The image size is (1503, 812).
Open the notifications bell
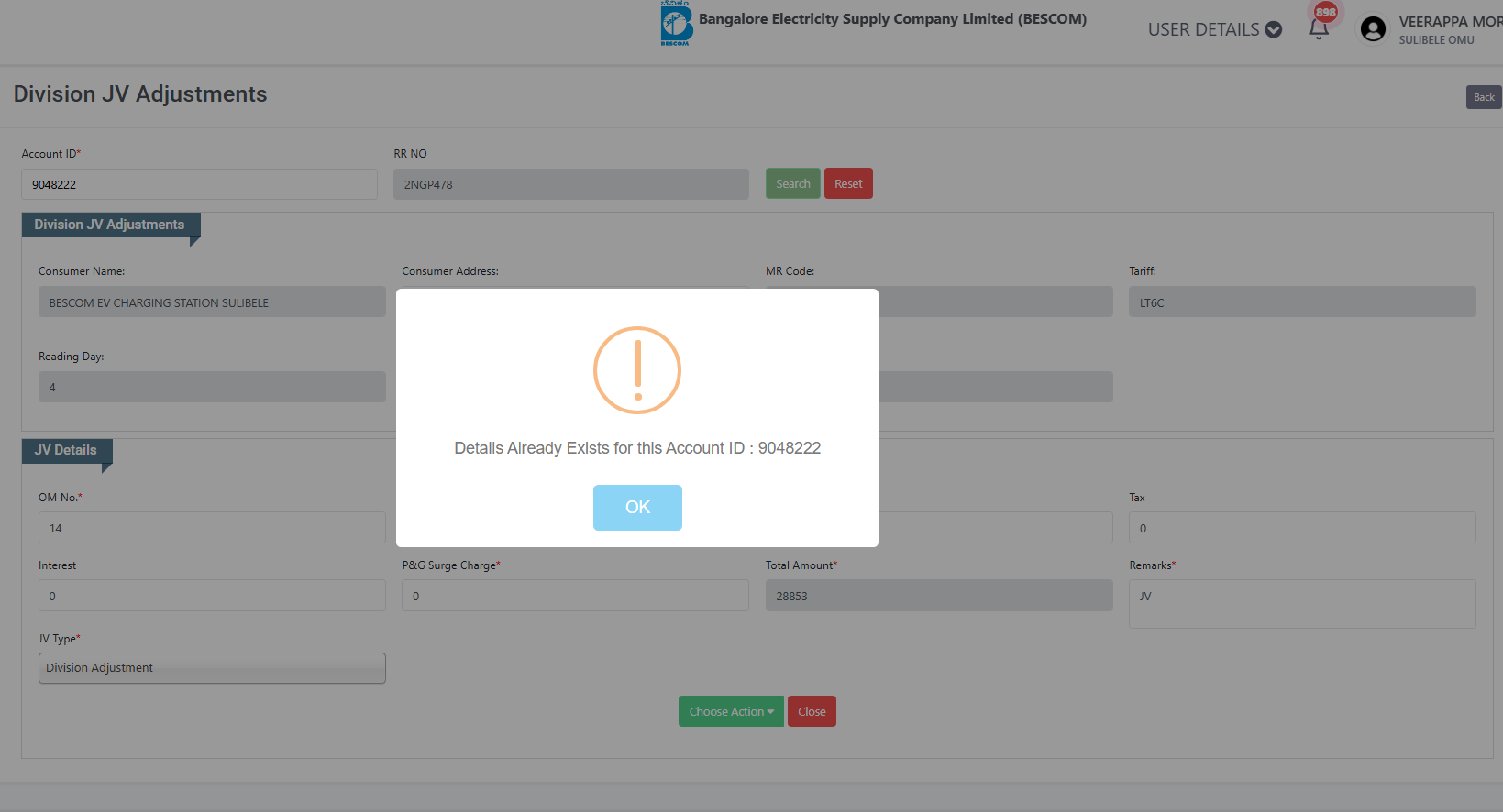coord(1319,30)
